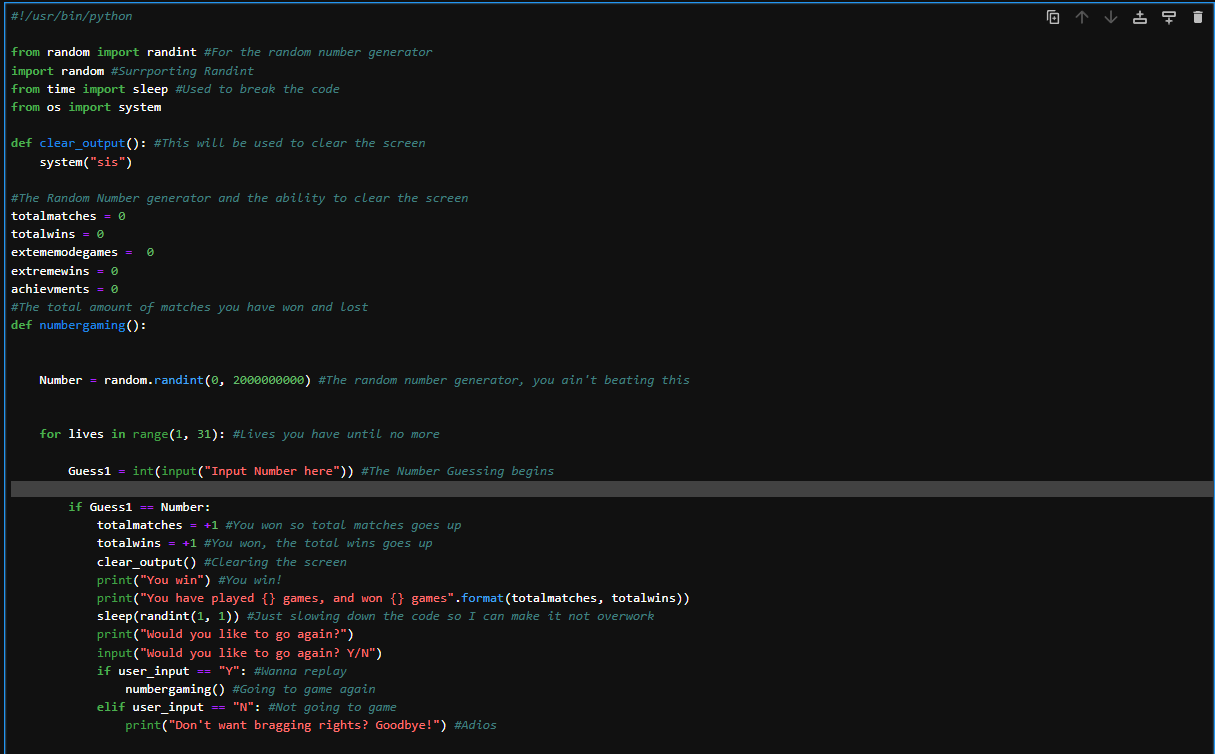The height and width of the screenshot is (754, 1215).
Task: Click comment "#The total amount of matches…"
Action: tap(190, 307)
